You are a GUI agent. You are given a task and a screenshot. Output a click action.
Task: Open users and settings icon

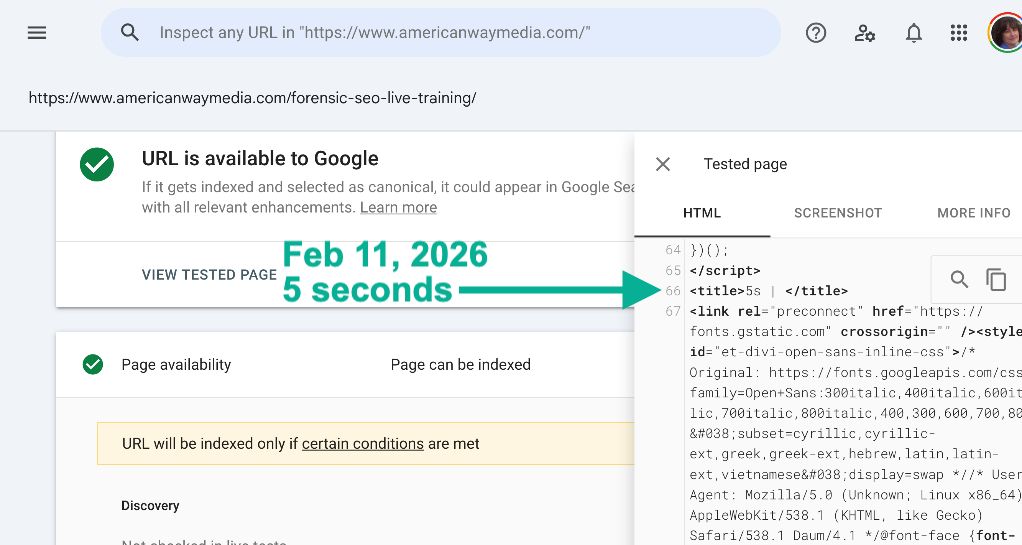click(x=865, y=33)
